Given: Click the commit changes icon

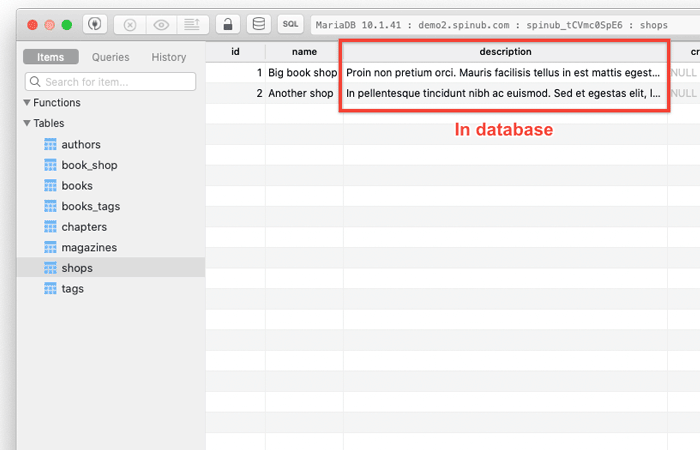Looking at the screenshot, I should click(191, 24).
